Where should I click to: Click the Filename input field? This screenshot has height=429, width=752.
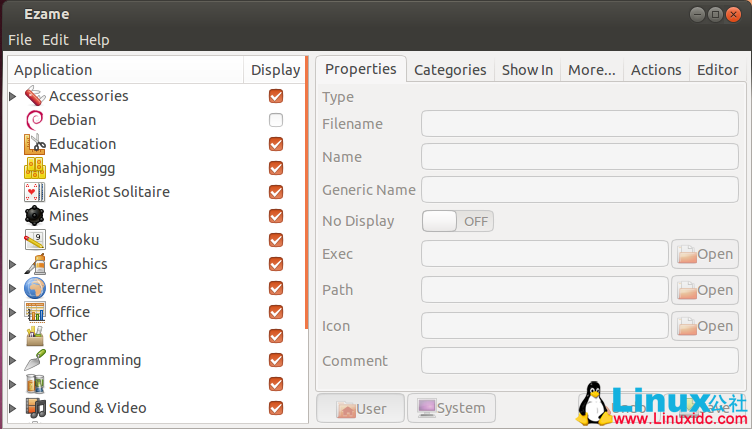point(579,124)
